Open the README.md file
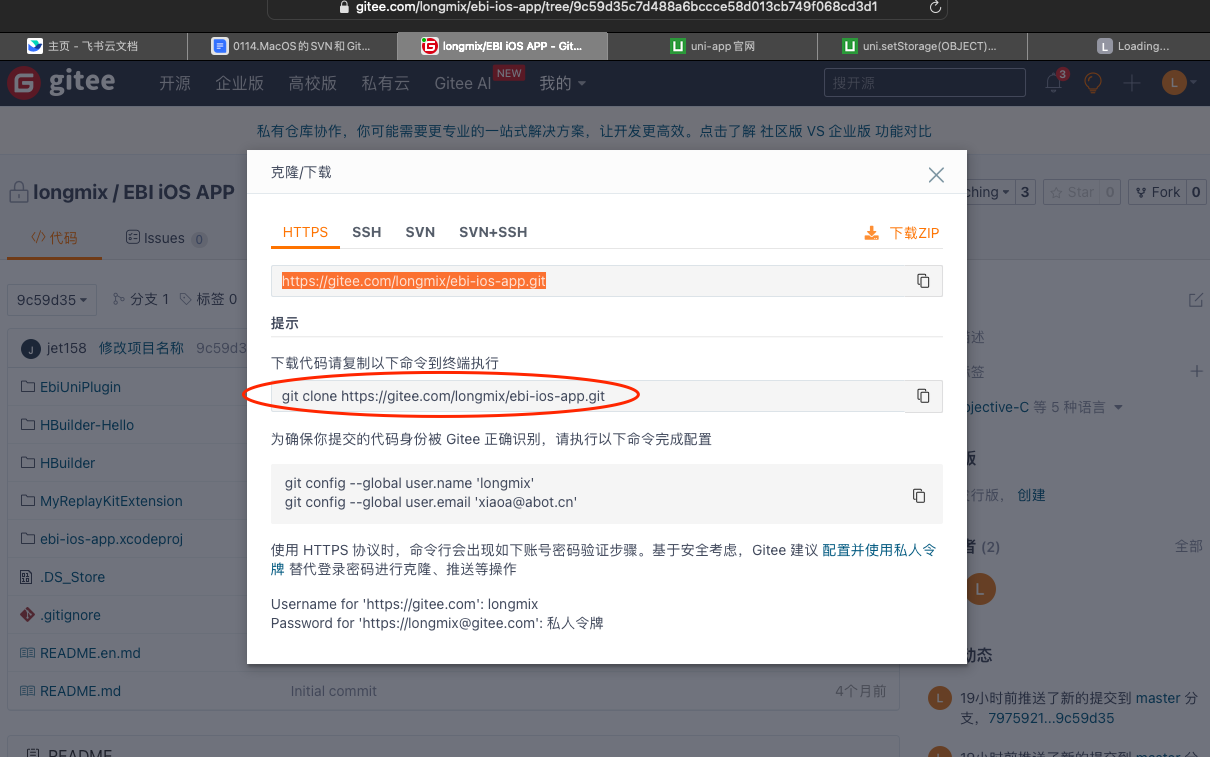This screenshot has width=1210, height=757. [x=80, y=691]
